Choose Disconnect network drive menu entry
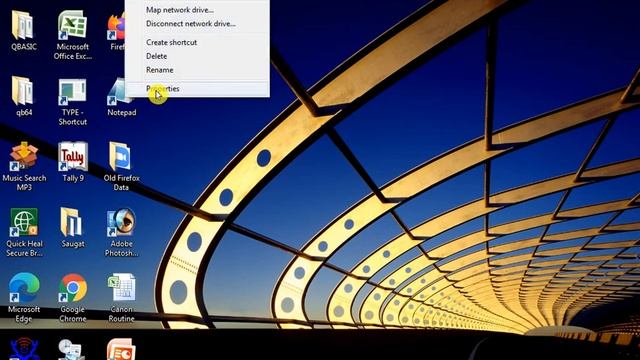640x360 pixels. pos(197,24)
